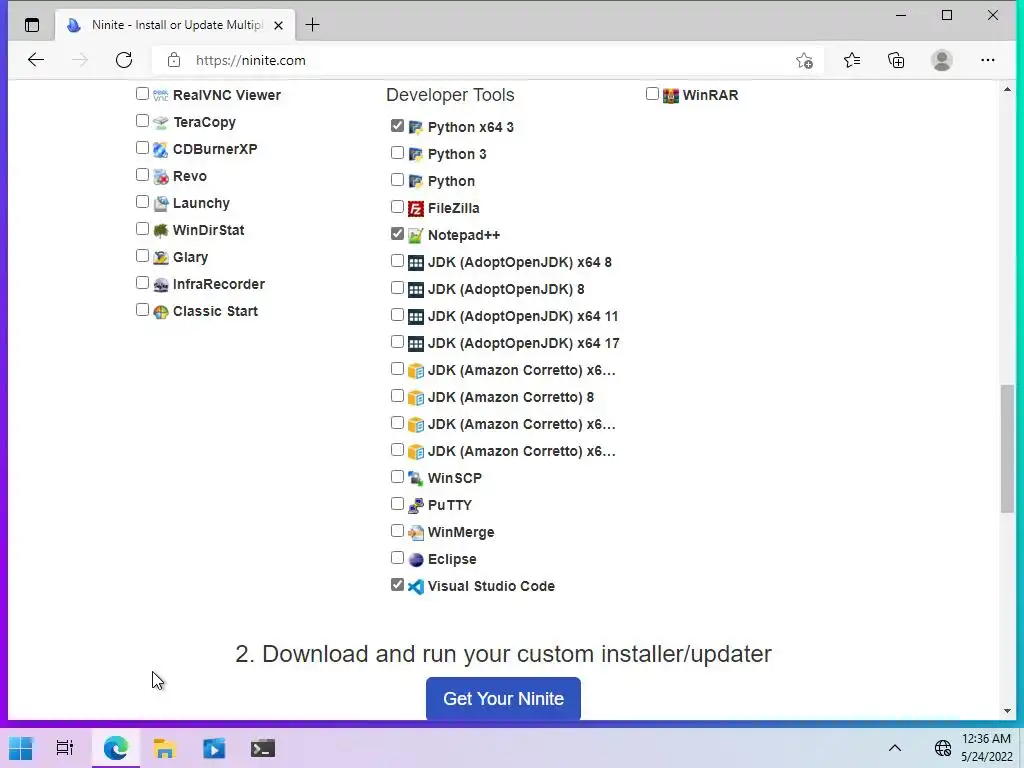Screen dimensions: 1024x768
Task: Click the WinSCP icon
Action: tap(416, 478)
